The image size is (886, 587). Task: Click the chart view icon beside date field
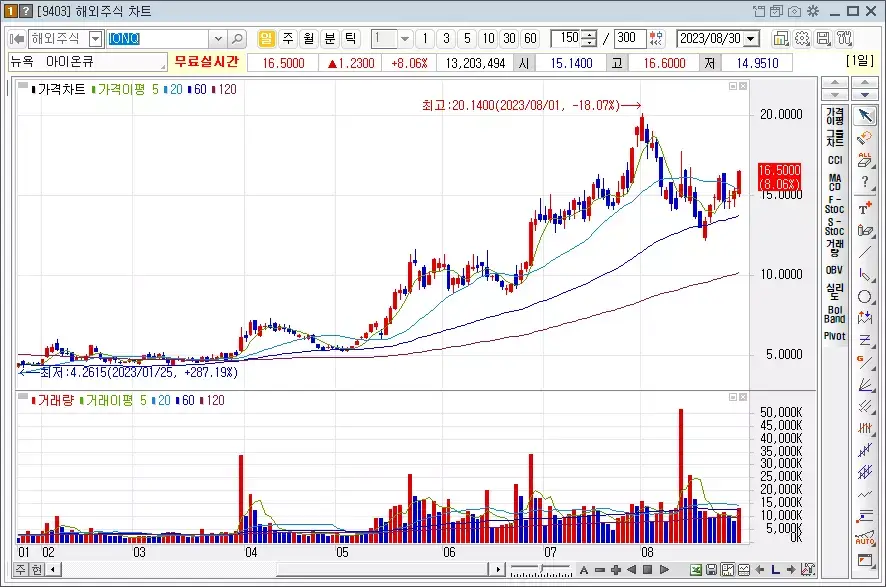(x=781, y=39)
